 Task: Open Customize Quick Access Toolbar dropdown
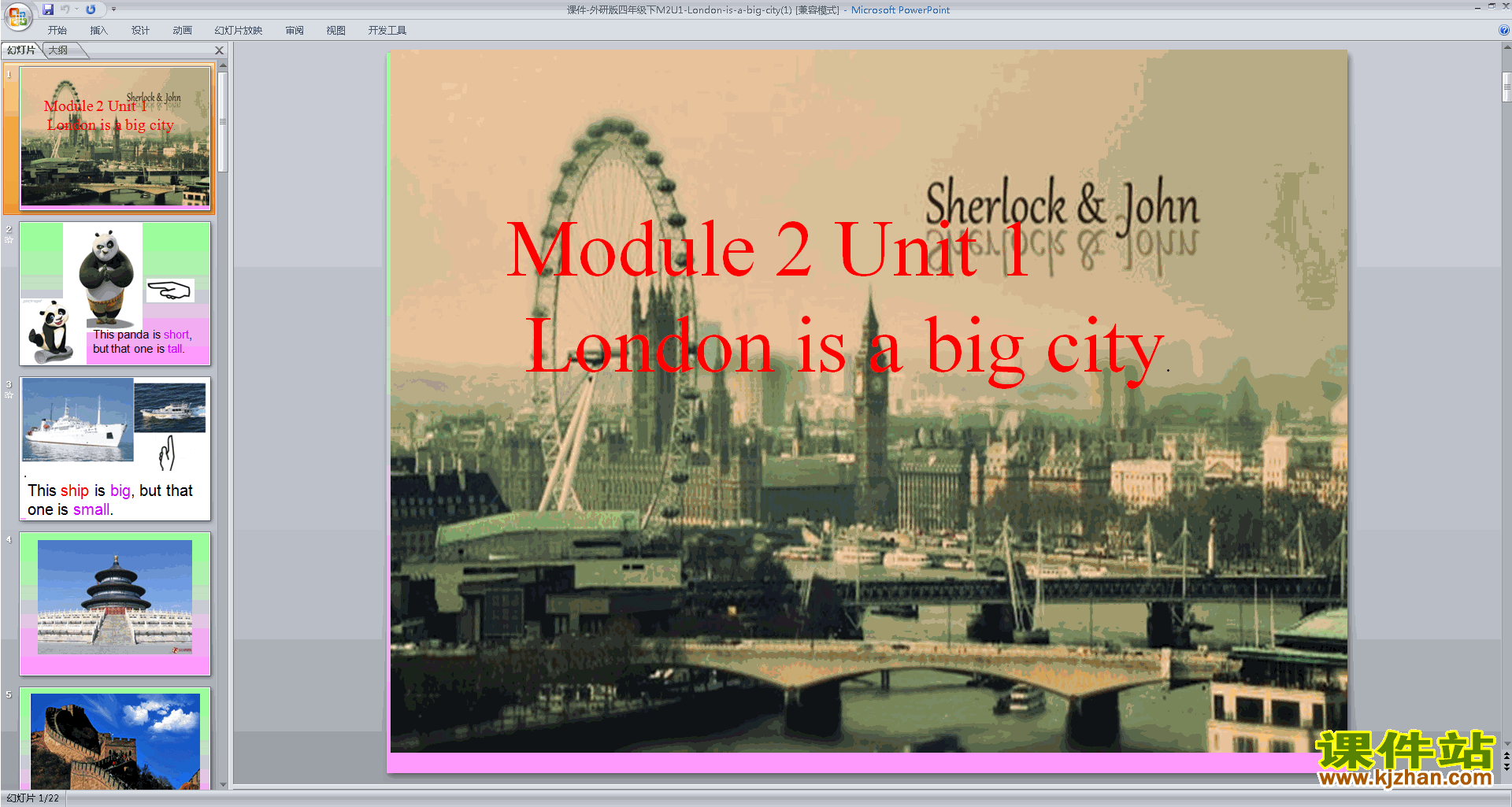(113, 9)
